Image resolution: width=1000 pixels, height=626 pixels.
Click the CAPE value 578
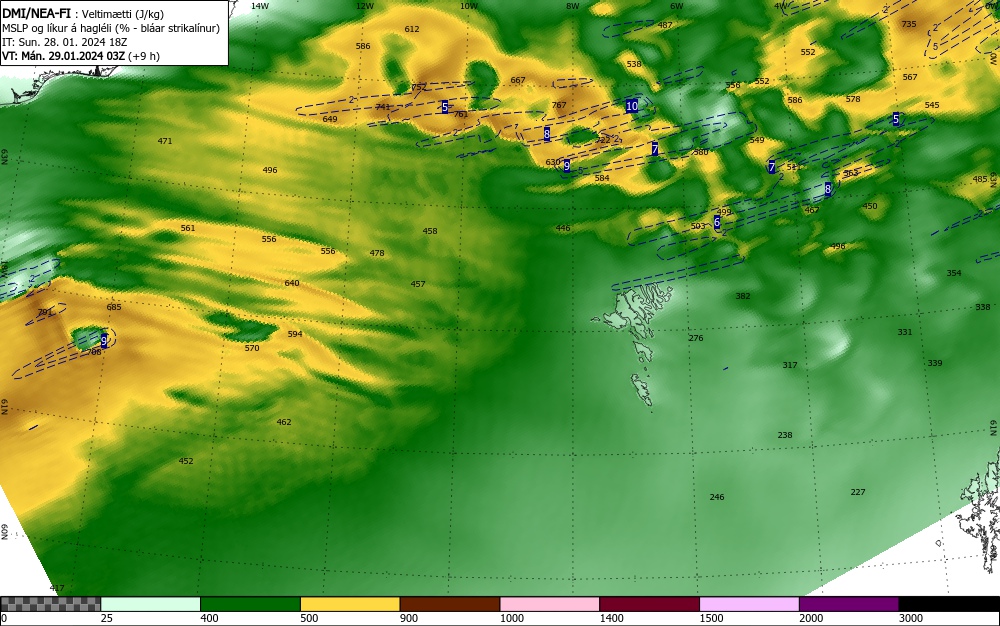(853, 99)
